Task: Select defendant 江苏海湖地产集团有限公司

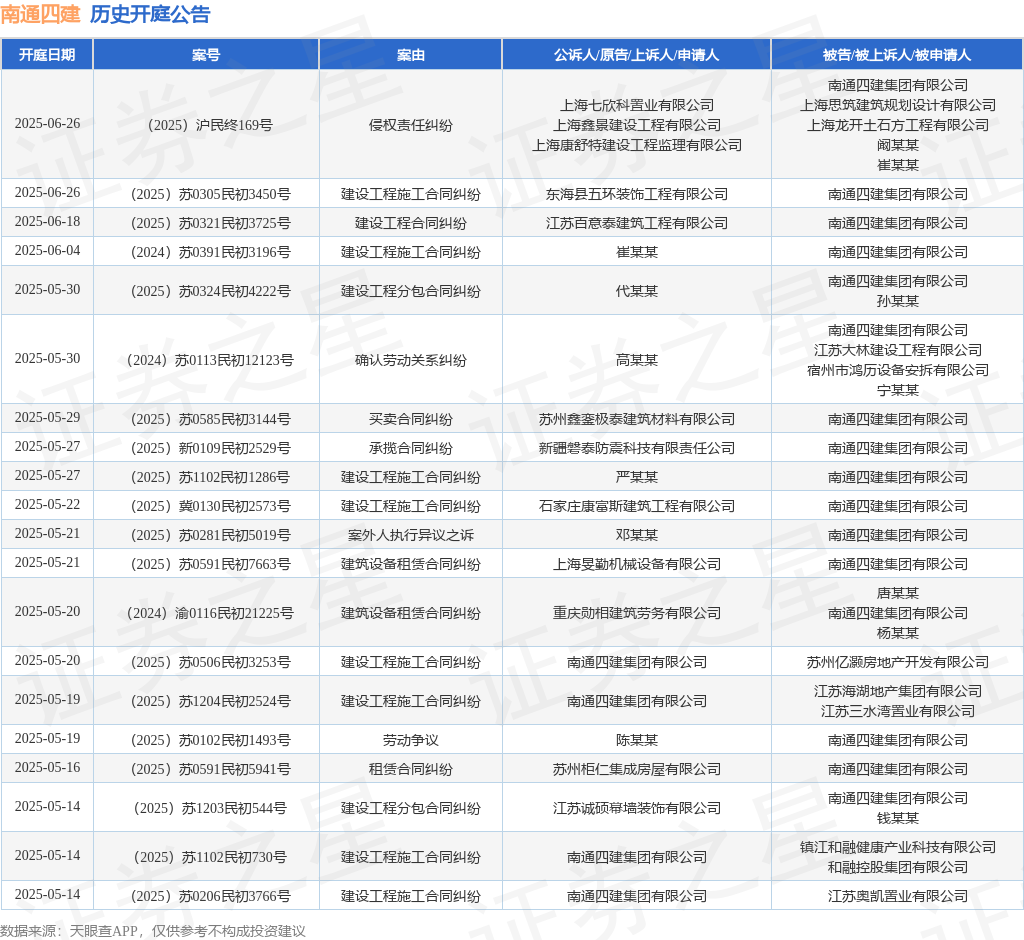Action: coord(898,691)
